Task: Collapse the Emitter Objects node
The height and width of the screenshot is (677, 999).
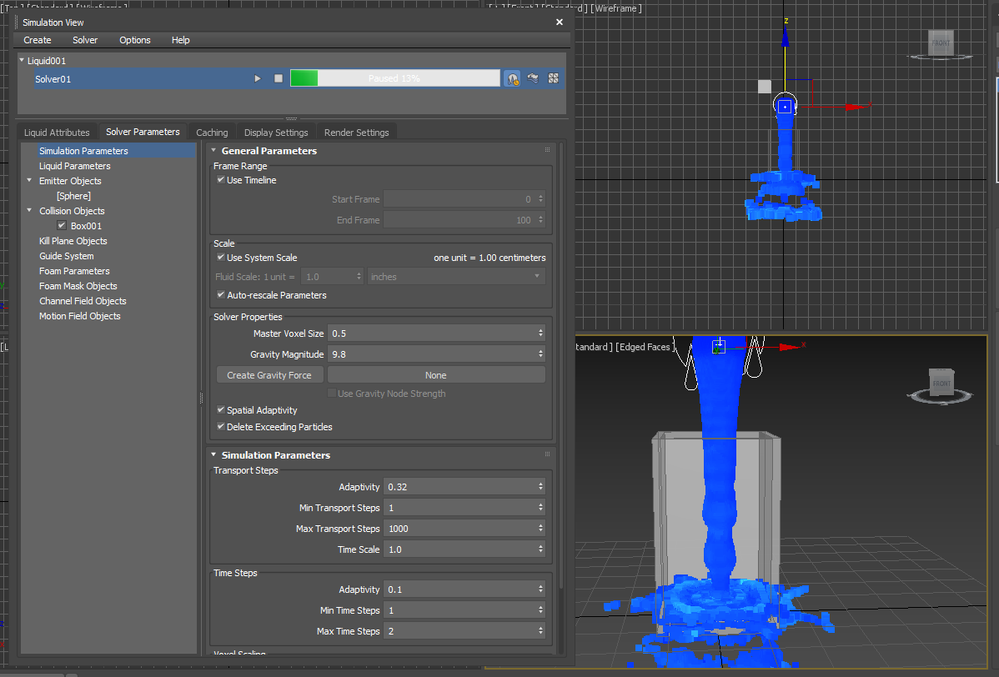Action: 29,181
